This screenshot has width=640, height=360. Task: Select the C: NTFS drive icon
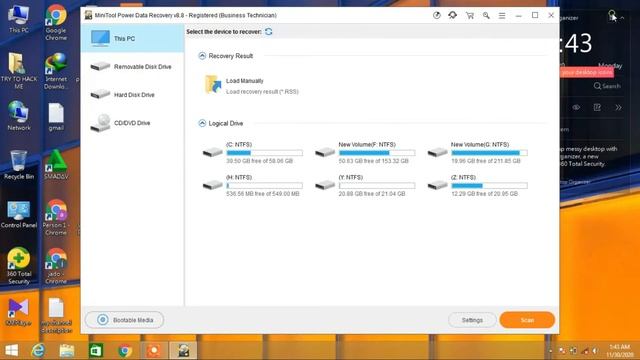click(213, 152)
